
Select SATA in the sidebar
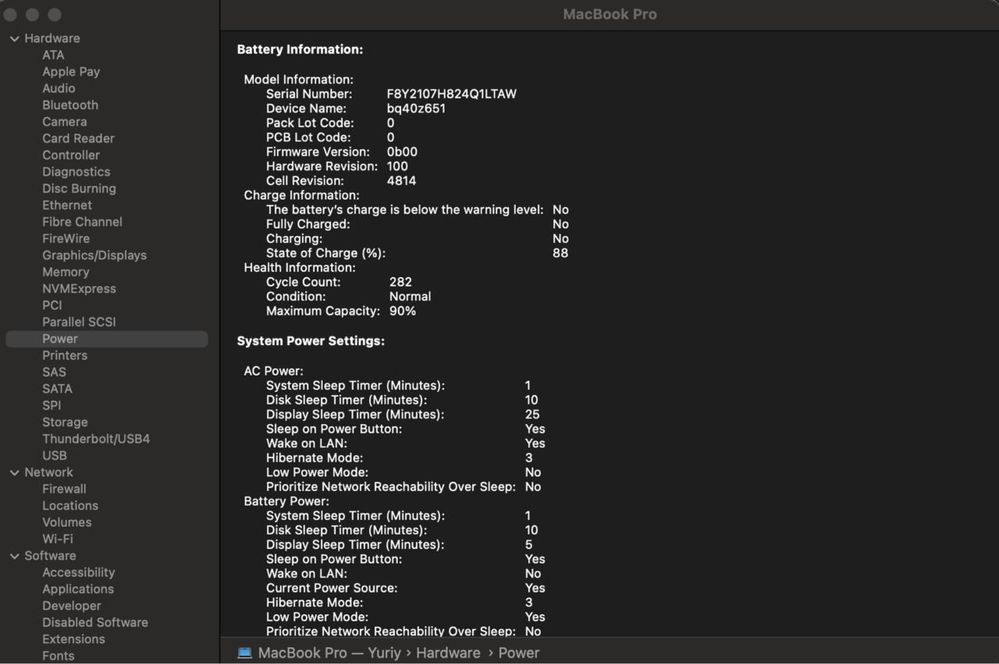pyautogui.click(x=57, y=389)
